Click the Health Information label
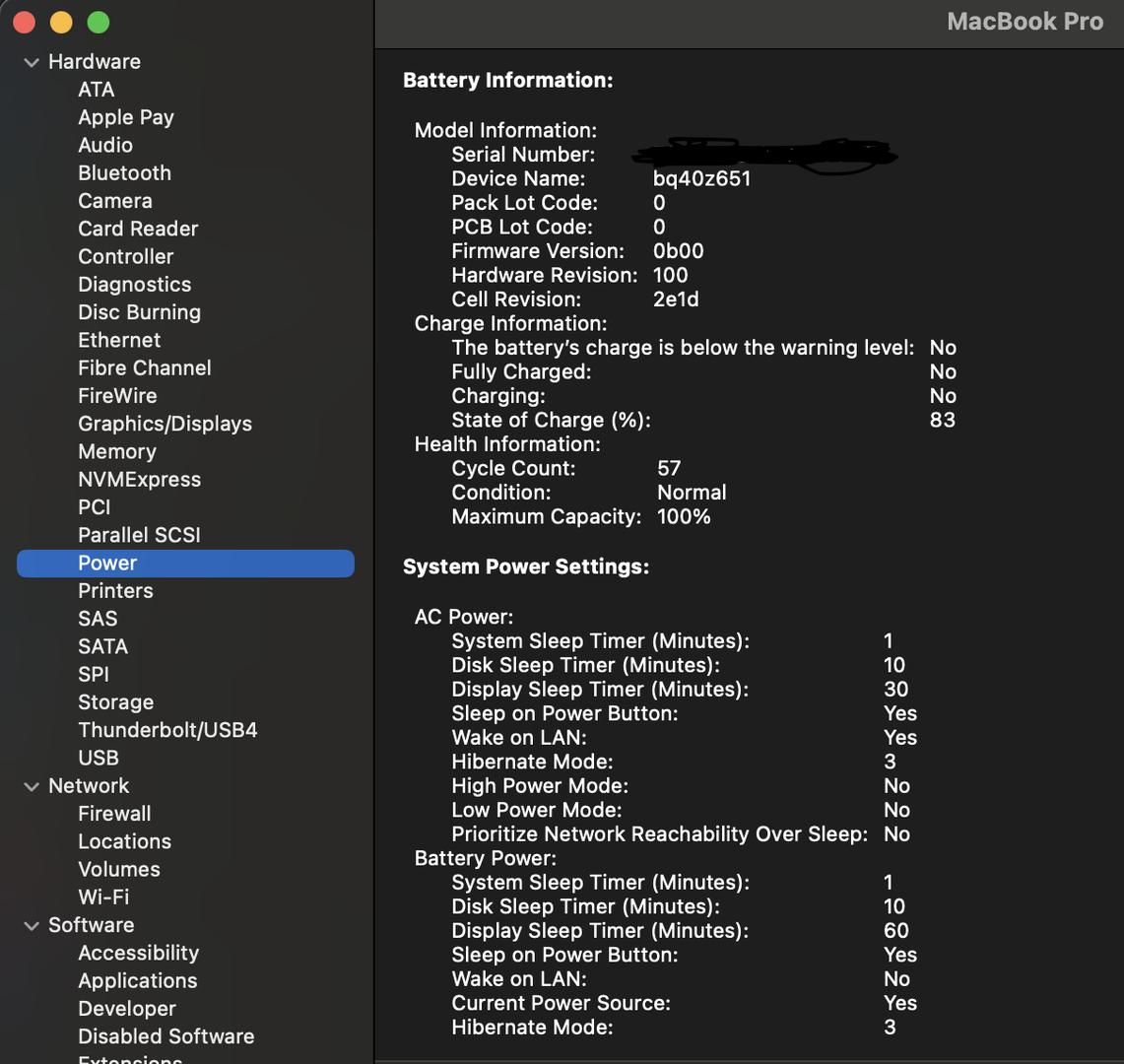This screenshot has width=1124, height=1064. tap(507, 444)
